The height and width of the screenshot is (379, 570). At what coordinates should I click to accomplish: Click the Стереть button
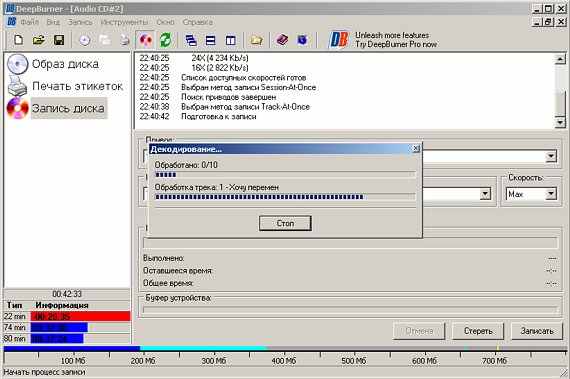478,331
